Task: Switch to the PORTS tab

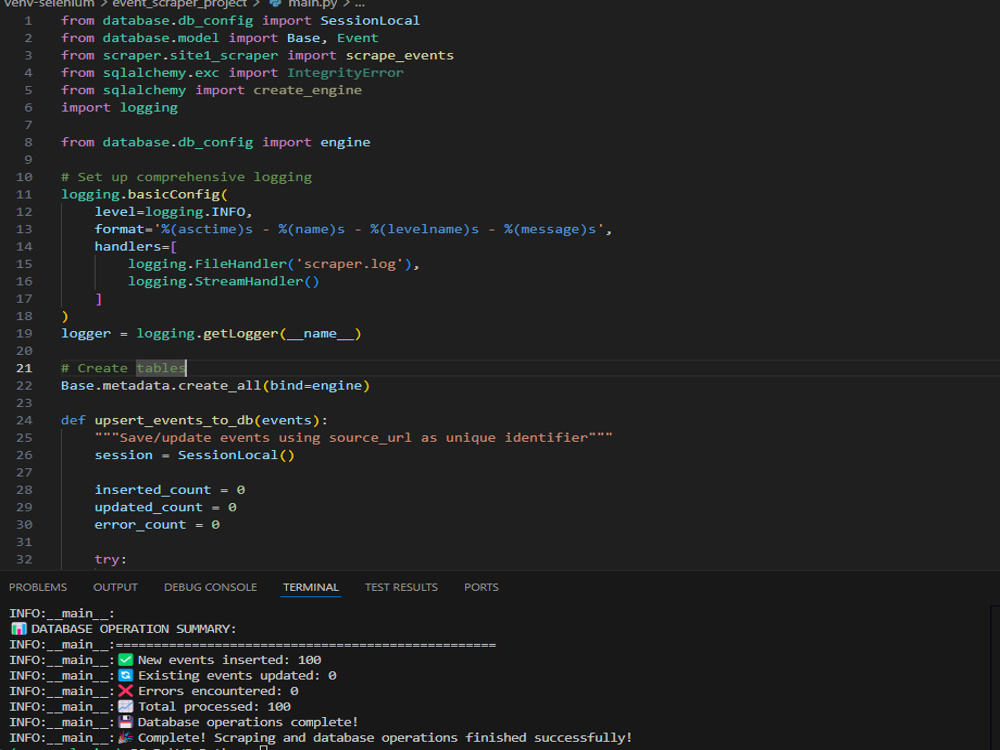Action: pos(482,587)
